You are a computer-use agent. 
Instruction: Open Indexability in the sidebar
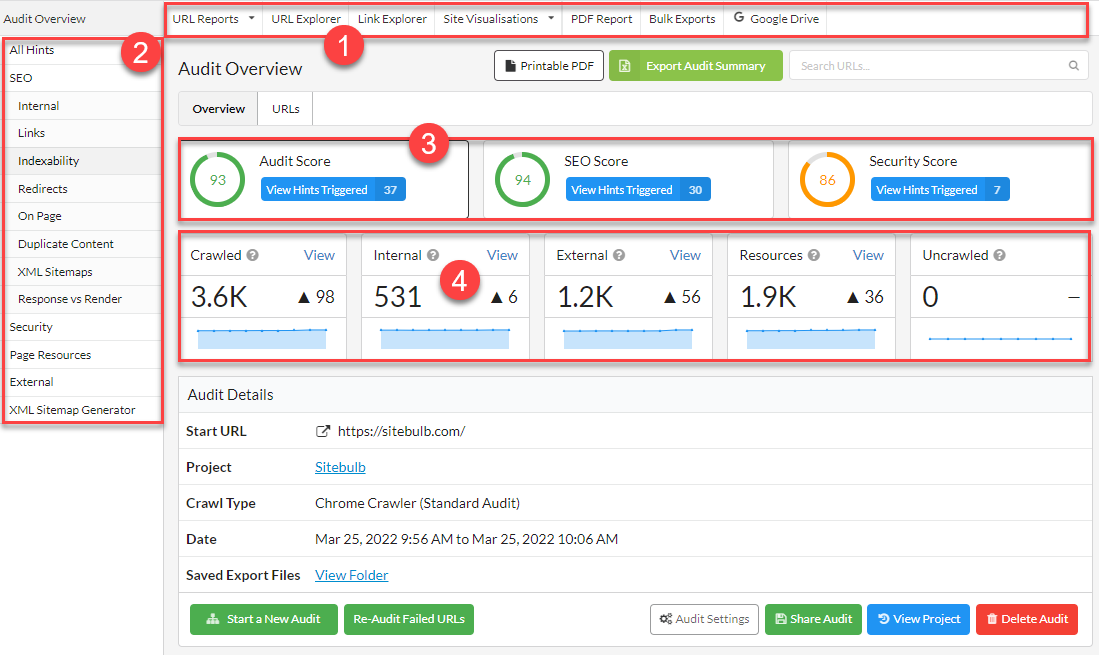83,161
